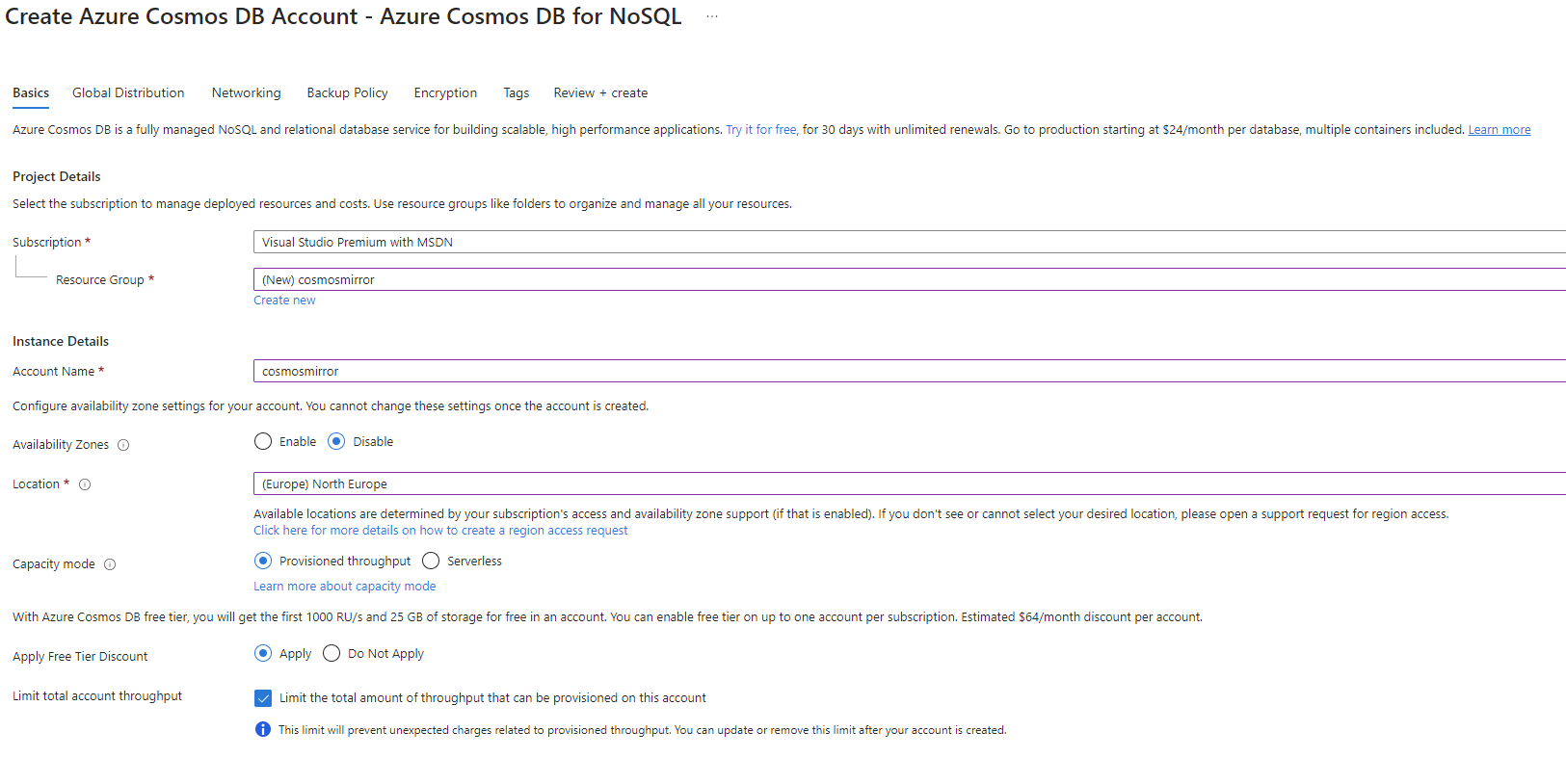Click into the Account Name field

pos(906,372)
